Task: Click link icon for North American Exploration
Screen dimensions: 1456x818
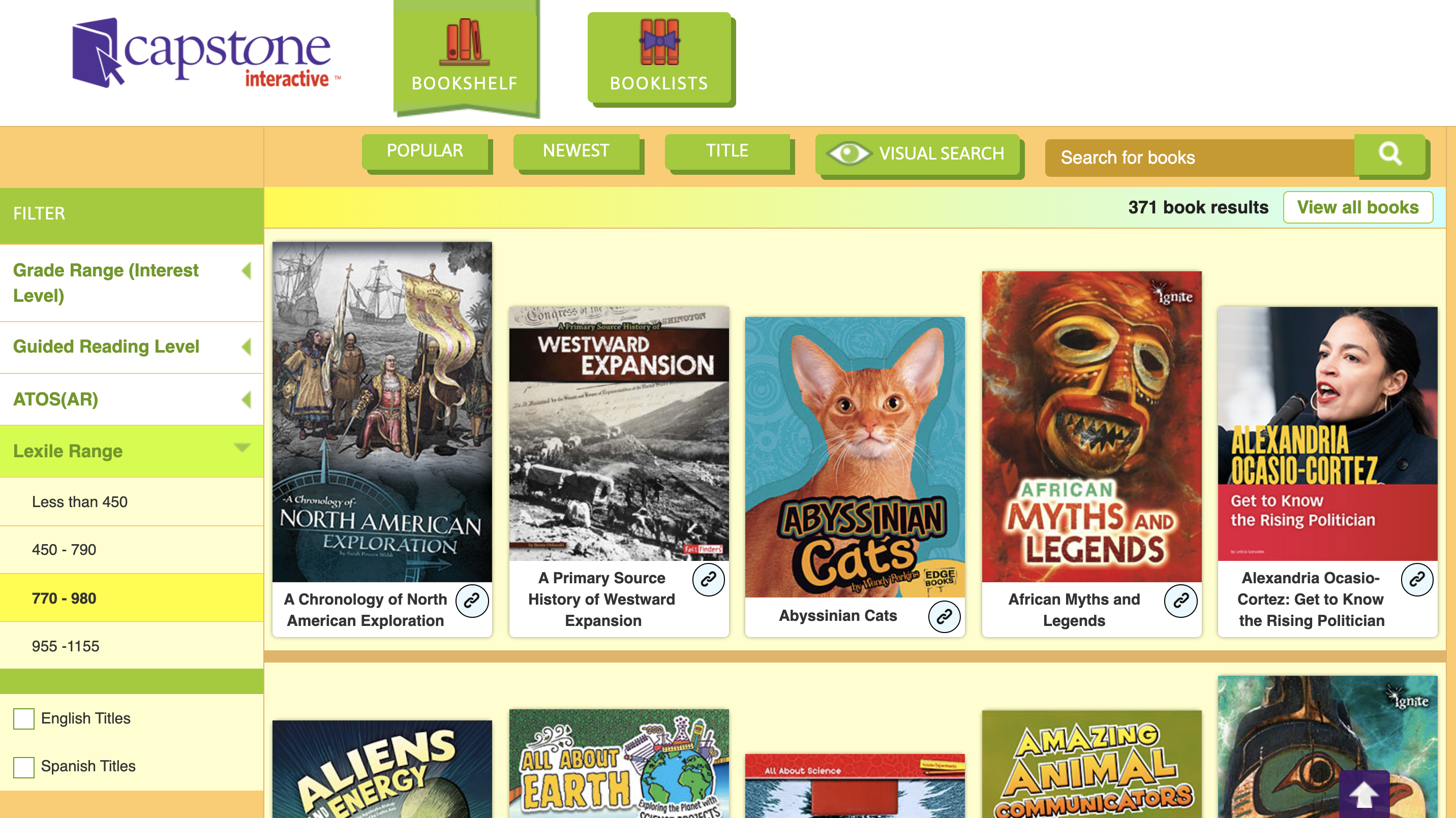Action: tap(472, 601)
